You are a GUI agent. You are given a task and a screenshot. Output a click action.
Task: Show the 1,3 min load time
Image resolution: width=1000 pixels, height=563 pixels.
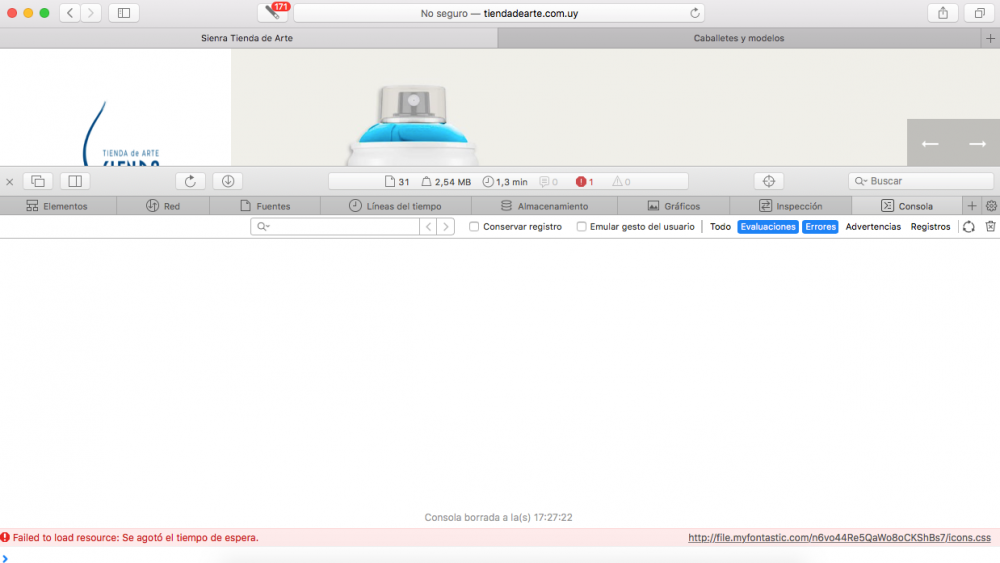coord(505,182)
